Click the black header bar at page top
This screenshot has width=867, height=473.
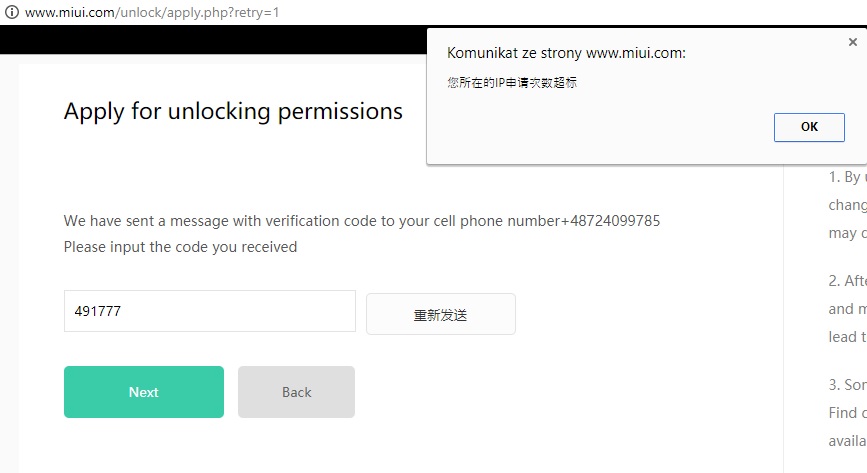[x=200, y=40]
